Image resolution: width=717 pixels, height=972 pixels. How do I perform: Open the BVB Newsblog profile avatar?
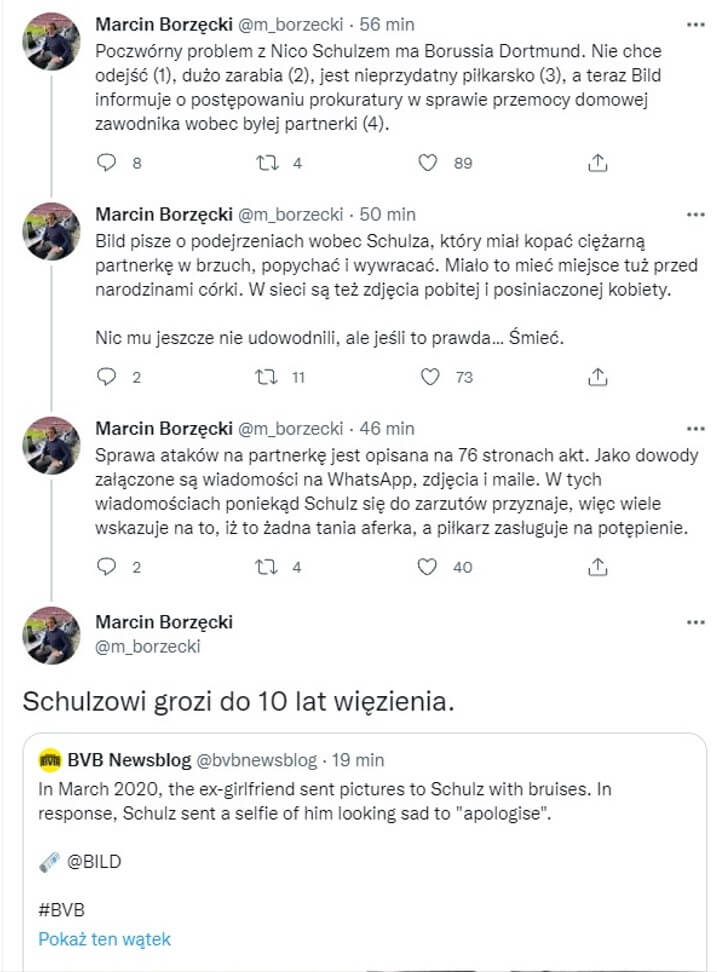point(50,760)
